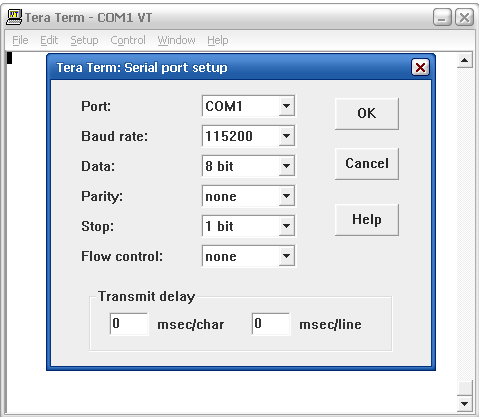The width and height of the screenshot is (479, 417).
Task: Click the "Baud rate:" label
Action: click(114, 136)
